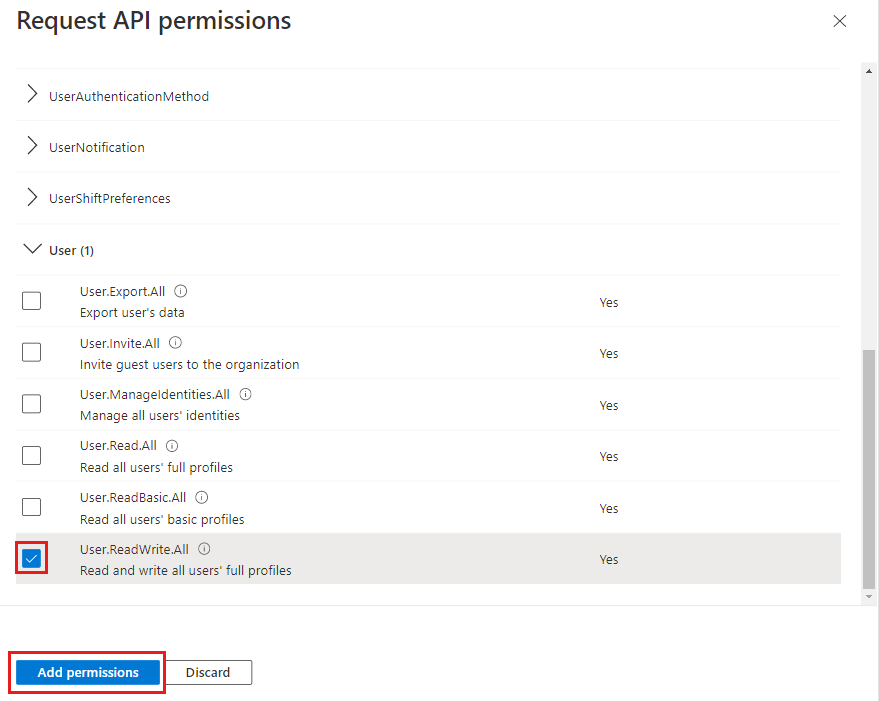The width and height of the screenshot is (879, 701).
Task: Click 'Yes' in the User.ReadBasic.All row
Action: [609, 509]
